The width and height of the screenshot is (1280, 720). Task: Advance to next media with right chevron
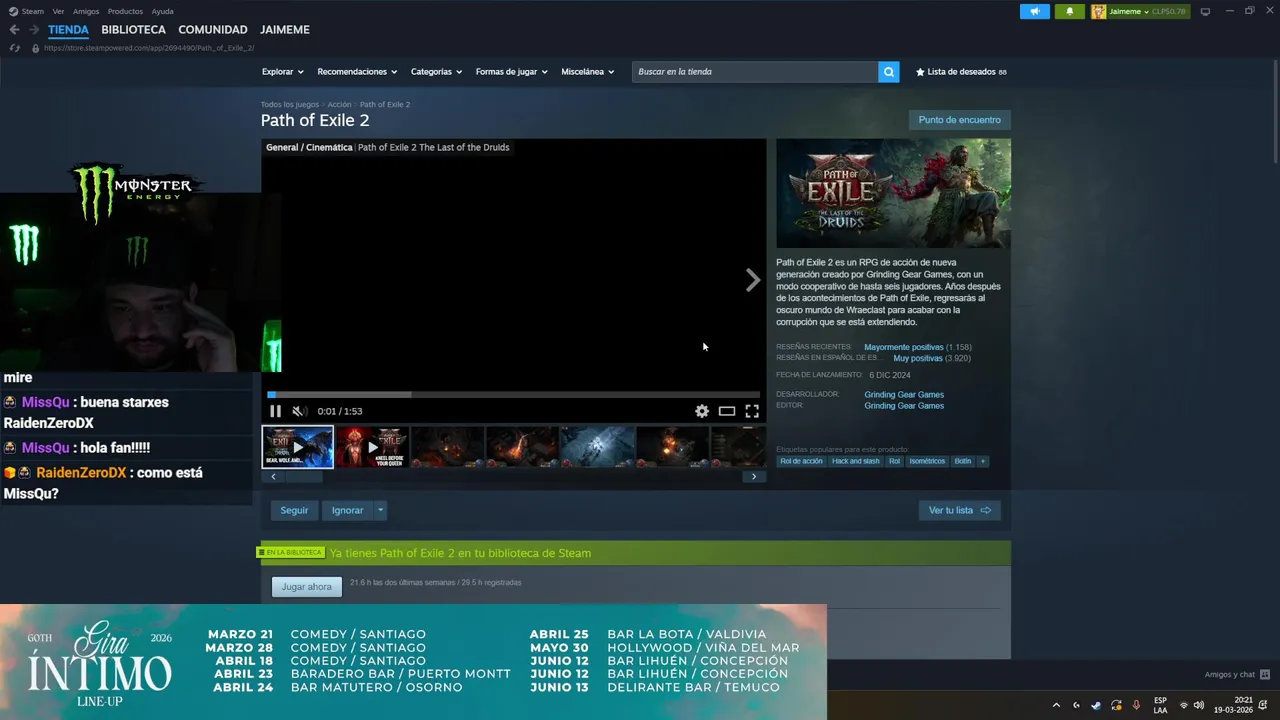click(753, 281)
